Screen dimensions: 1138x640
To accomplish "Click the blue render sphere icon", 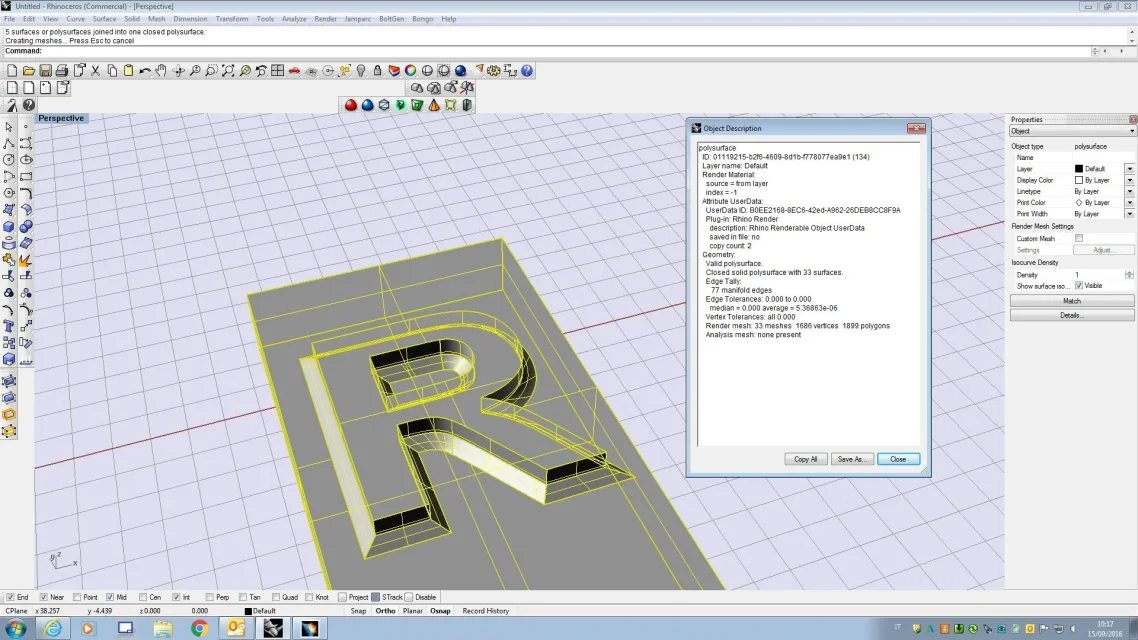I will click(460, 70).
